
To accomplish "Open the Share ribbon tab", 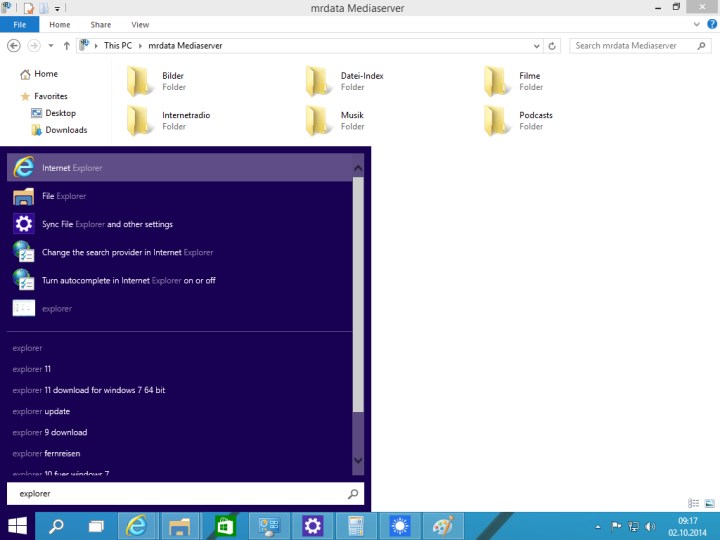I will 101,25.
